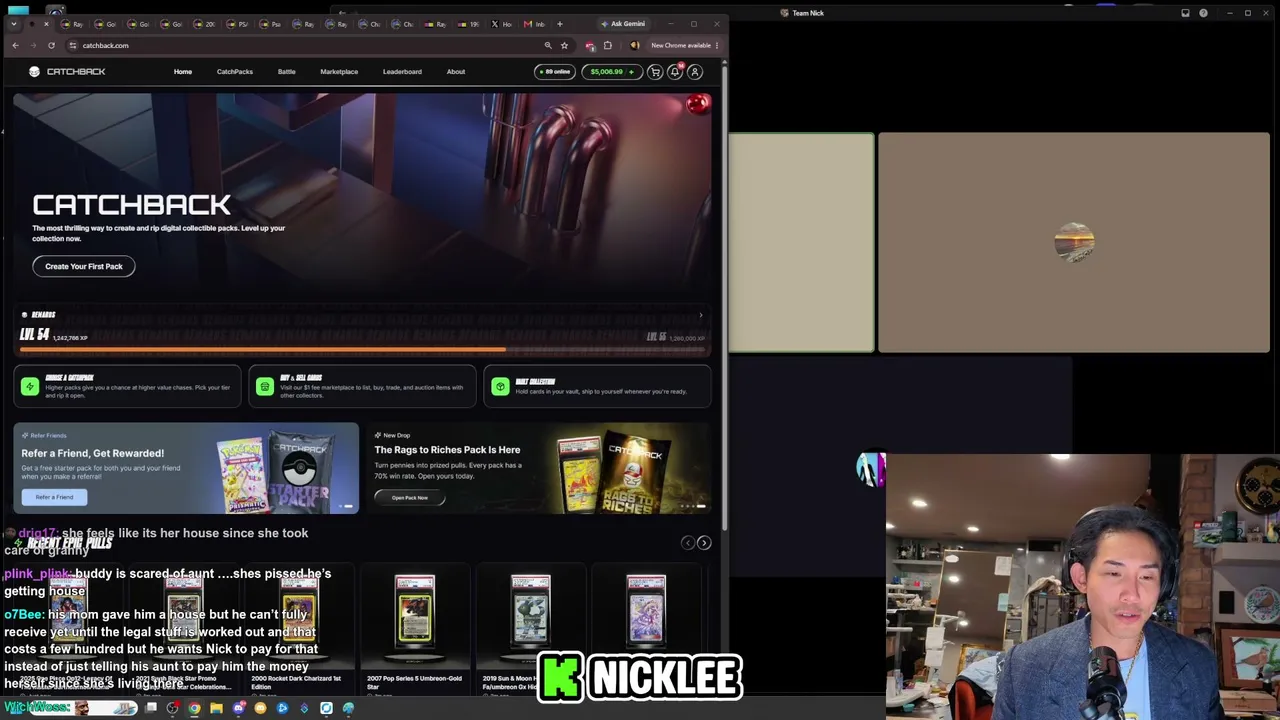Click the Open Pack Now button

tap(410, 497)
